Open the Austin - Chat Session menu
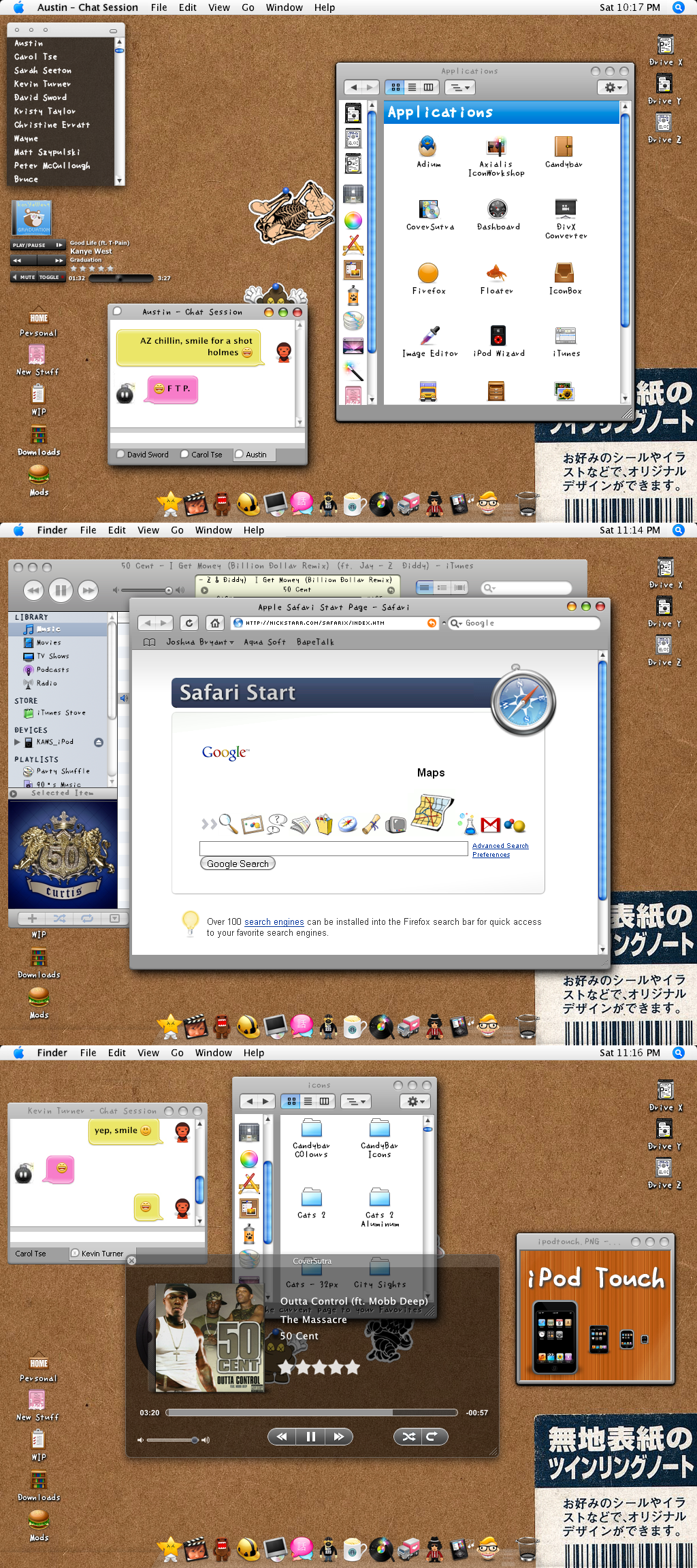The height and width of the screenshot is (1568, 697). (x=88, y=7)
